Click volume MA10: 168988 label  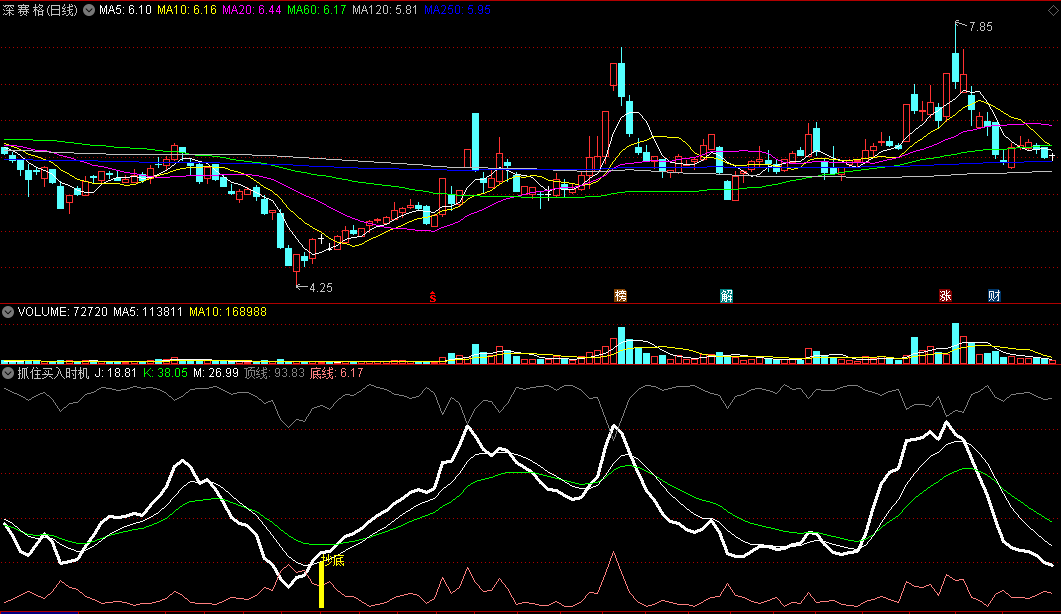[x=228, y=312]
